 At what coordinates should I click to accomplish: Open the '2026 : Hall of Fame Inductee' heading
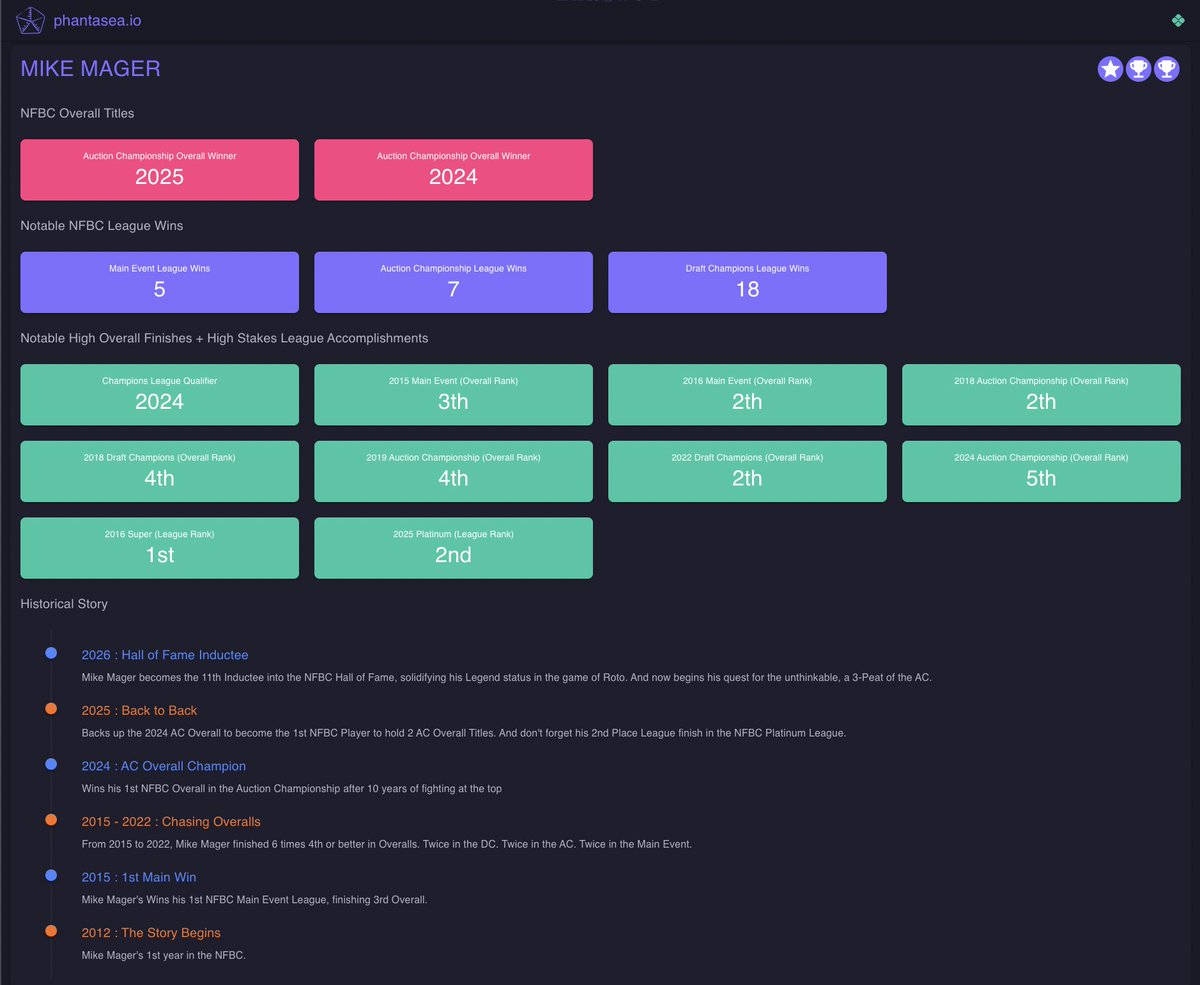[165, 655]
